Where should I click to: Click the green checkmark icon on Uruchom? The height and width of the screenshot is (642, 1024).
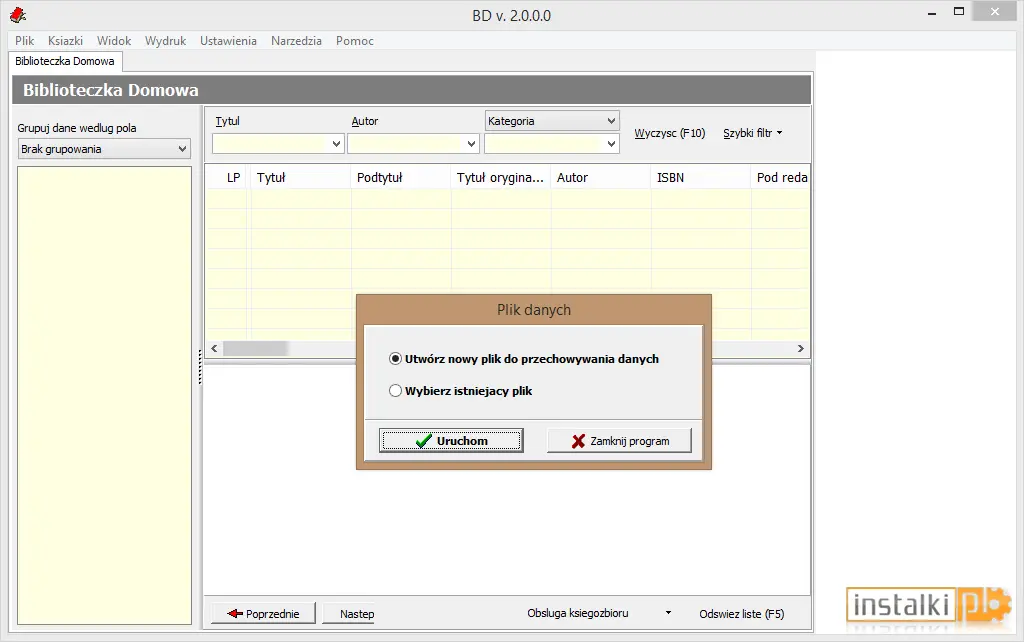pyautogui.click(x=424, y=441)
